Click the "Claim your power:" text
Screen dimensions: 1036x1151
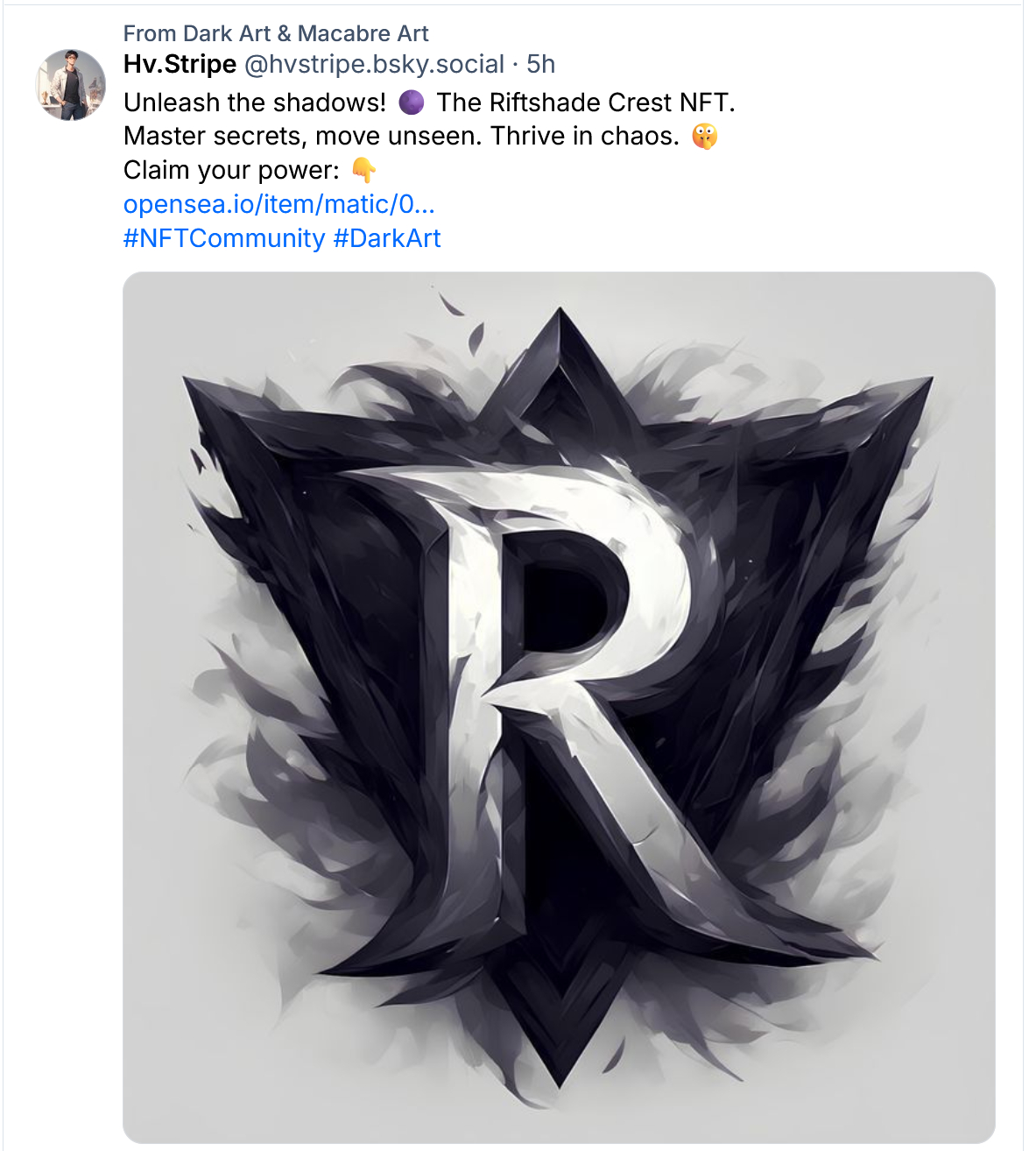231,170
